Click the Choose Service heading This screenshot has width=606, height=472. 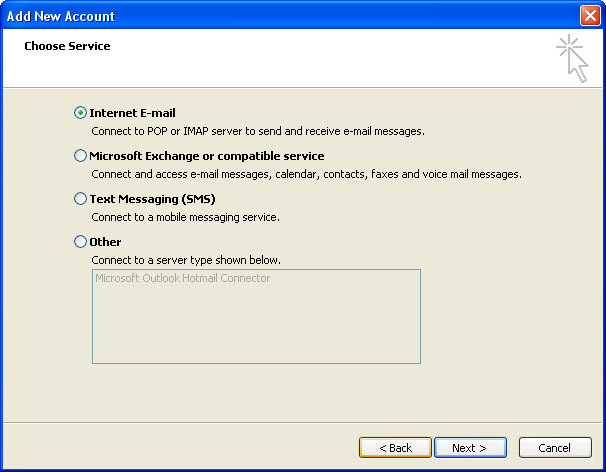click(67, 46)
